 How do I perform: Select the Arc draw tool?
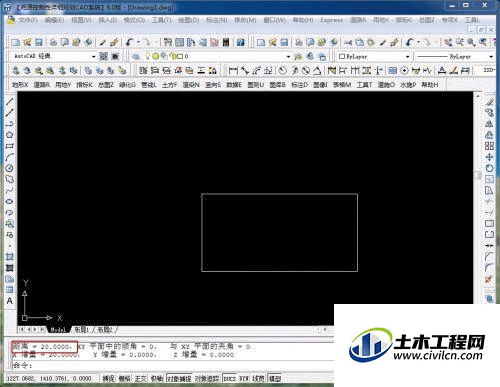pos(10,157)
